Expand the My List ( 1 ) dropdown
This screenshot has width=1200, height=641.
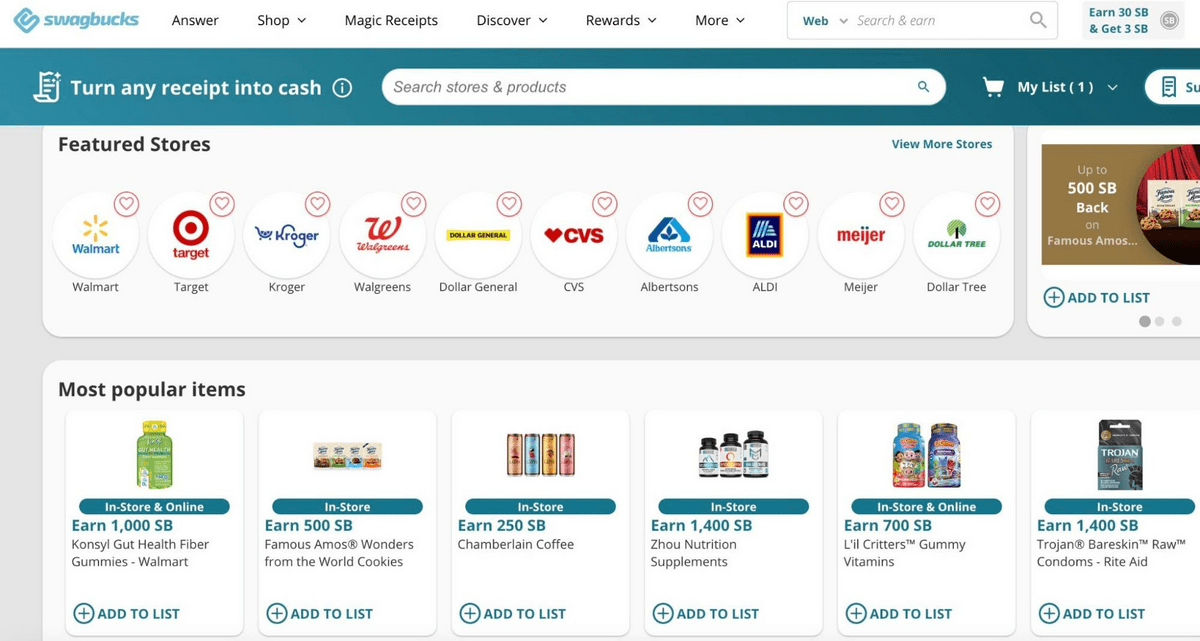[x=1067, y=87]
